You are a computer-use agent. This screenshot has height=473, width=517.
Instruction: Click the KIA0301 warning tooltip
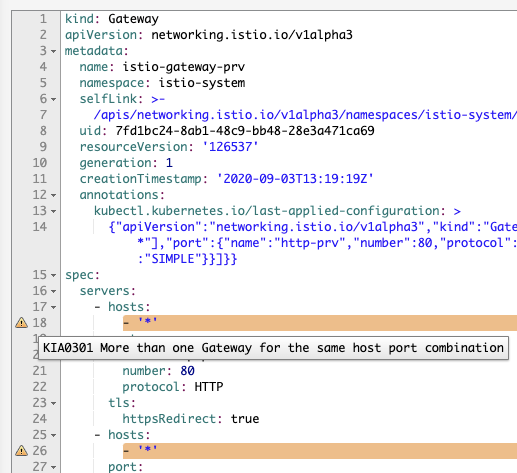coord(273,348)
